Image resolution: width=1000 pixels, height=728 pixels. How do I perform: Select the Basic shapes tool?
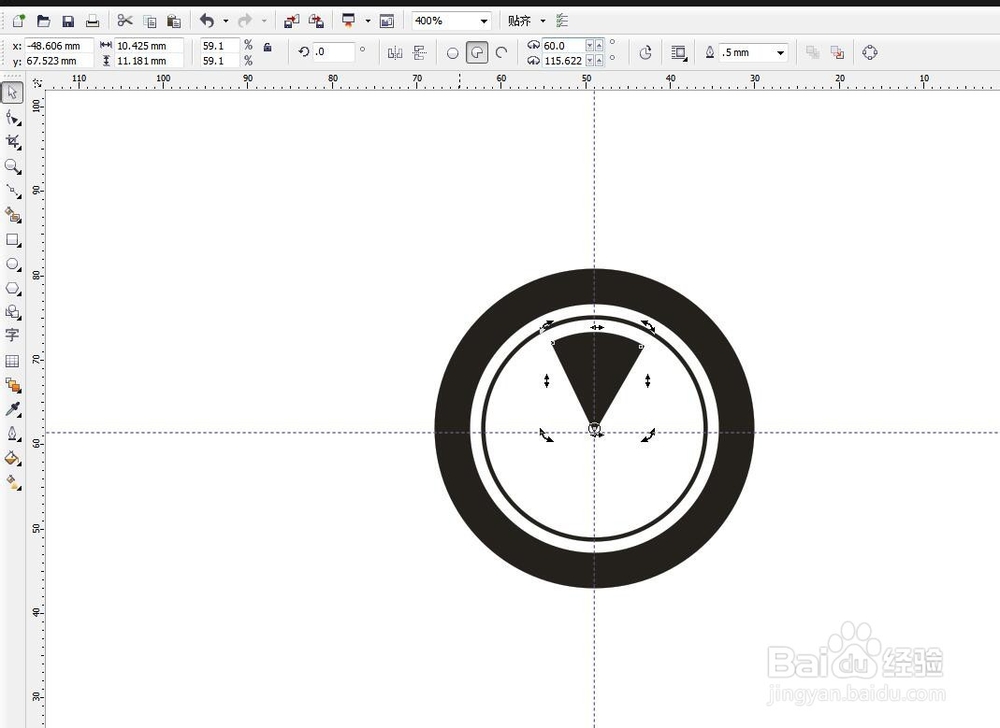12,312
